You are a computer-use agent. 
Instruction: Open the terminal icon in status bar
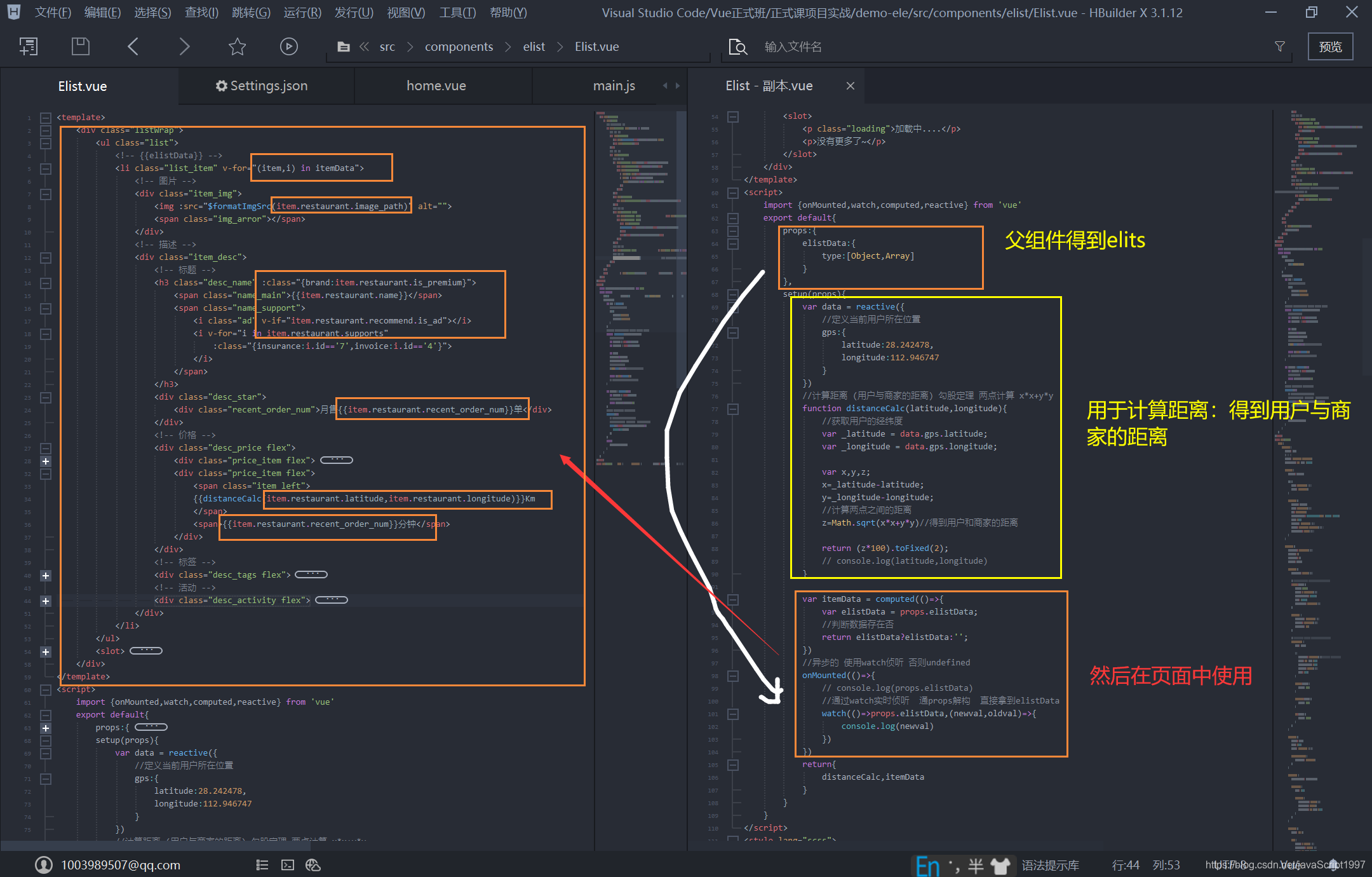click(288, 864)
